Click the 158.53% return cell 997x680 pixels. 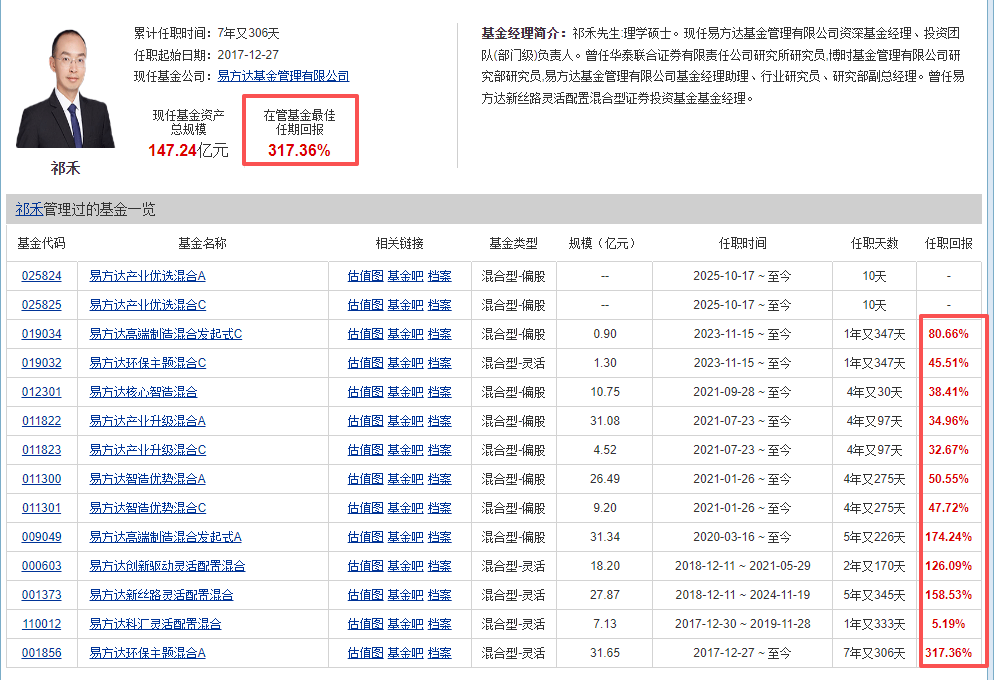coord(949,595)
